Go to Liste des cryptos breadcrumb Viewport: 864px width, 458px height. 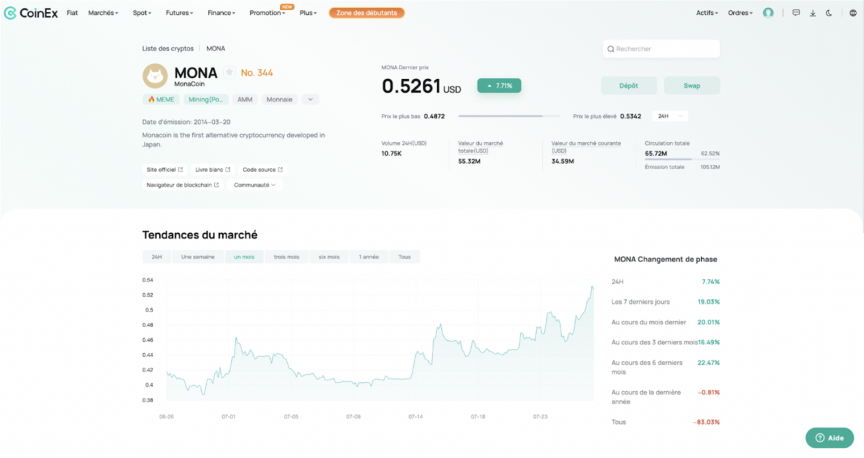(168, 49)
